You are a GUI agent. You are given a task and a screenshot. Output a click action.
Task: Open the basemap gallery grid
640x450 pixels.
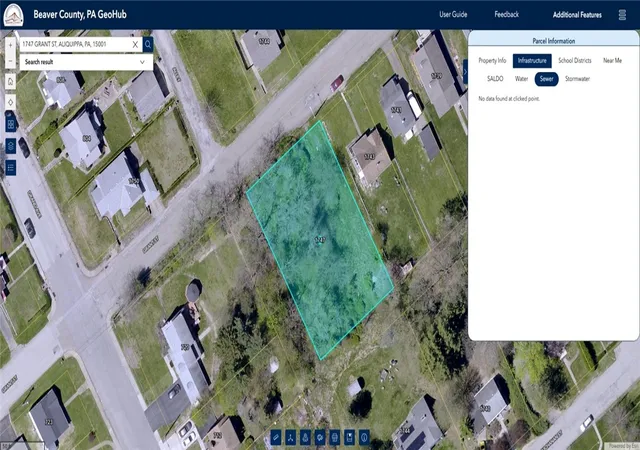click(x=11, y=124)
